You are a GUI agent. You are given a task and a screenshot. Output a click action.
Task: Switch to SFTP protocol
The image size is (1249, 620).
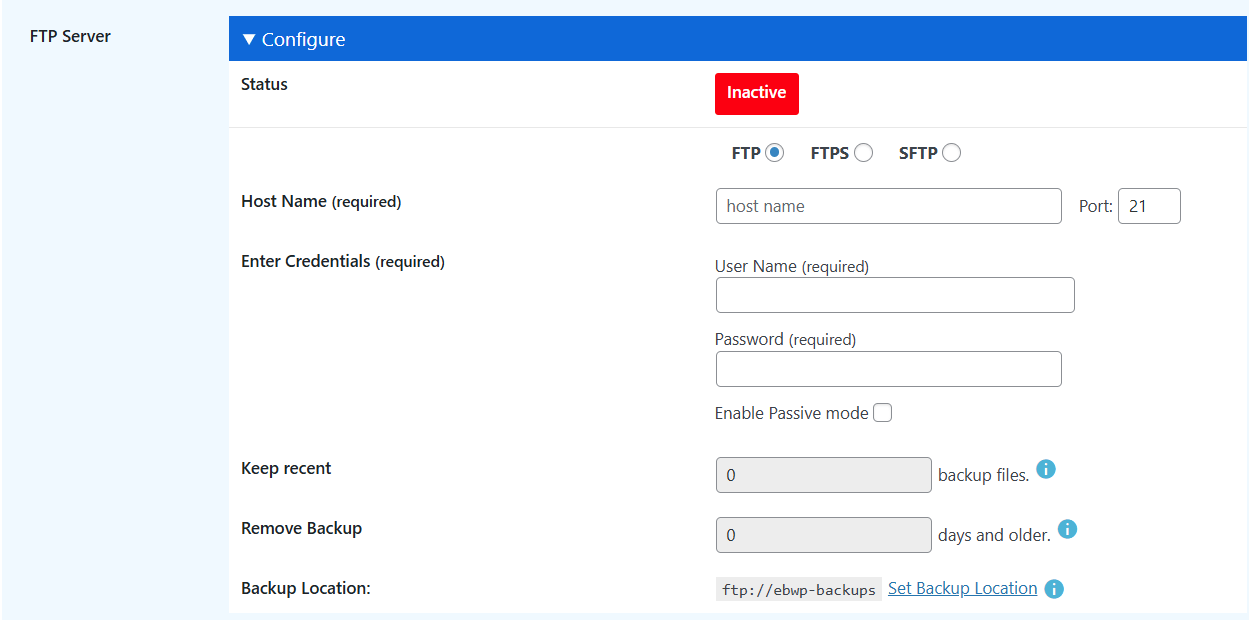click(x=950, y=152)
